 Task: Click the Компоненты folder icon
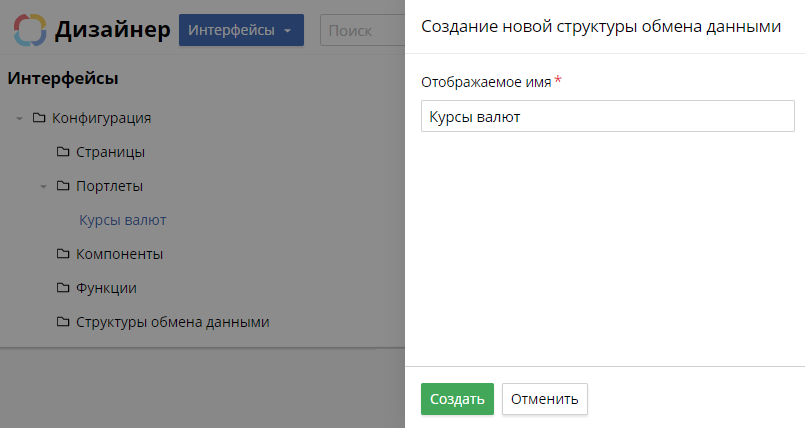click(63, 254)
